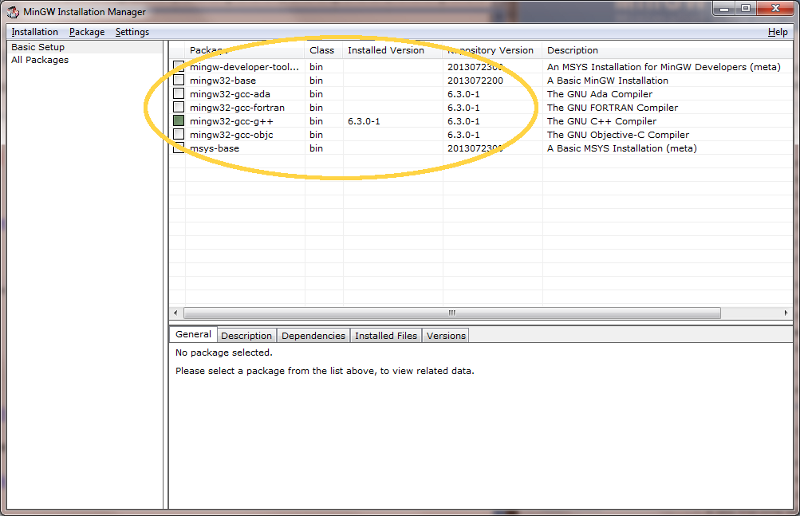Switch to the General tab
Screen dimensions: 800x516
pos(193,334)
